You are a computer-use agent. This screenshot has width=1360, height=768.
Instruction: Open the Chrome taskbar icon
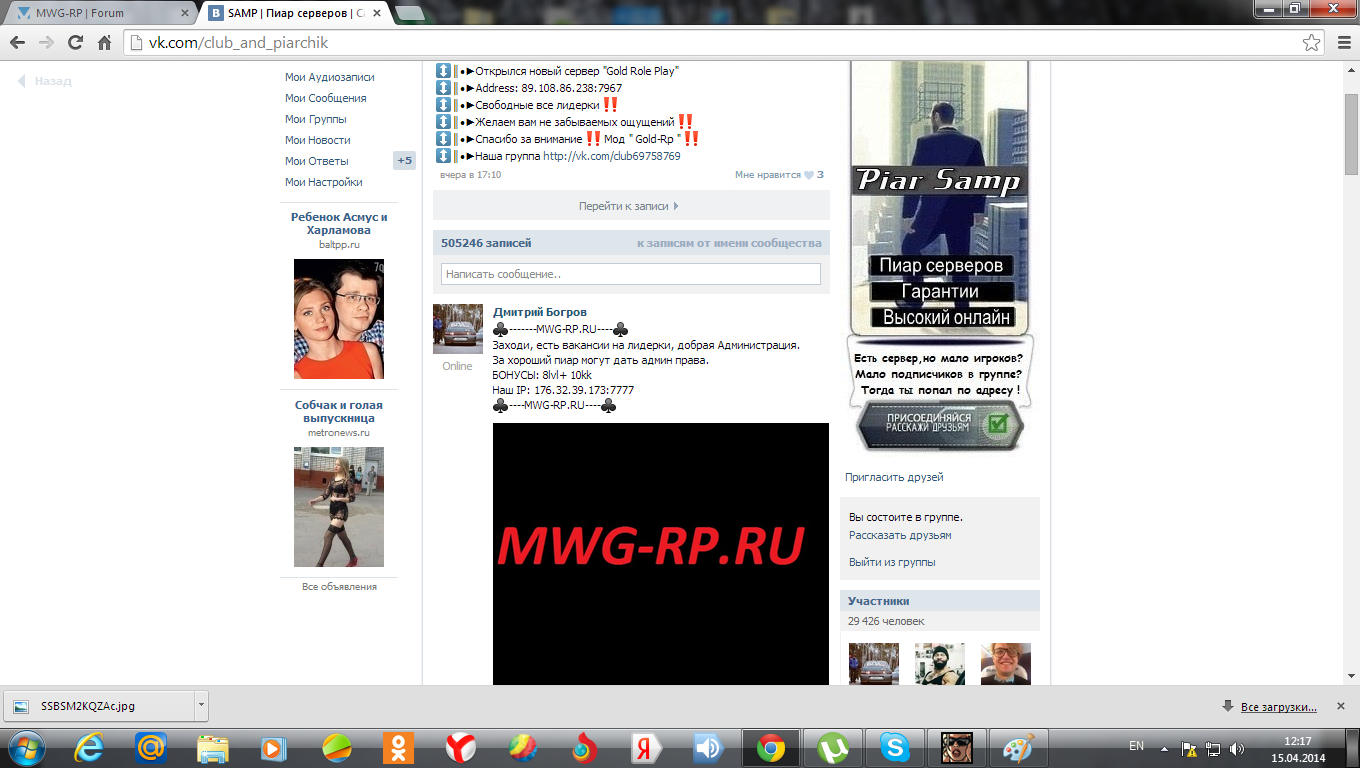[x=770, y=748]
